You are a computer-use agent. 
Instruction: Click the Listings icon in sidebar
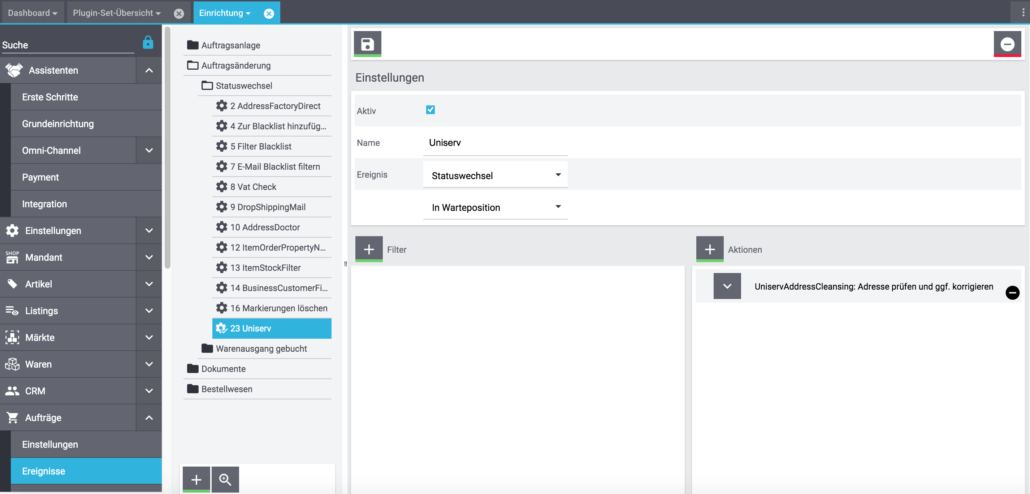tap(12, 311)
